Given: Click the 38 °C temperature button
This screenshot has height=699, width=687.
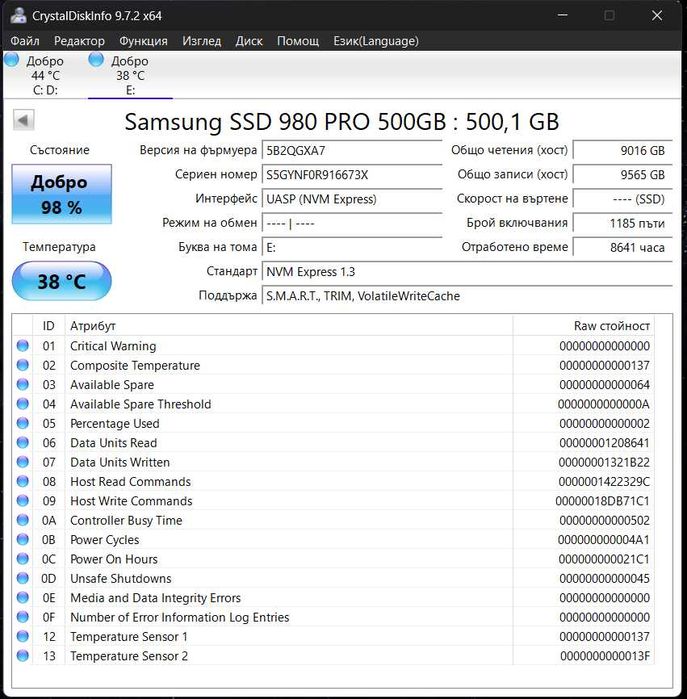Looking at the screenshot, I should tap(62, 281).
